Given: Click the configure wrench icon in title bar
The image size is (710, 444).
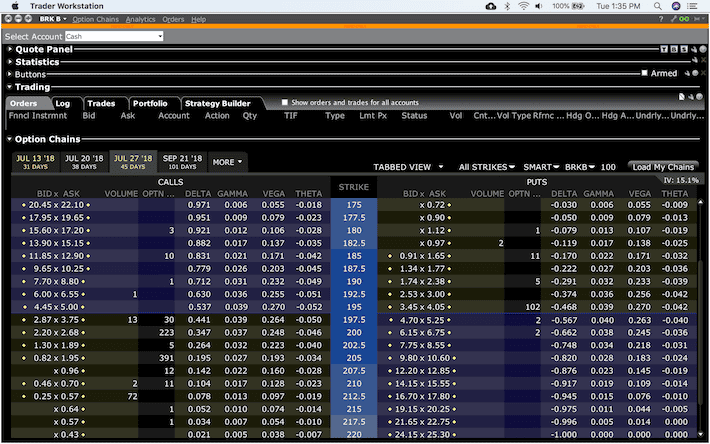Looking at the screenshot, I should pyautogui.click(x=672, y=19).
